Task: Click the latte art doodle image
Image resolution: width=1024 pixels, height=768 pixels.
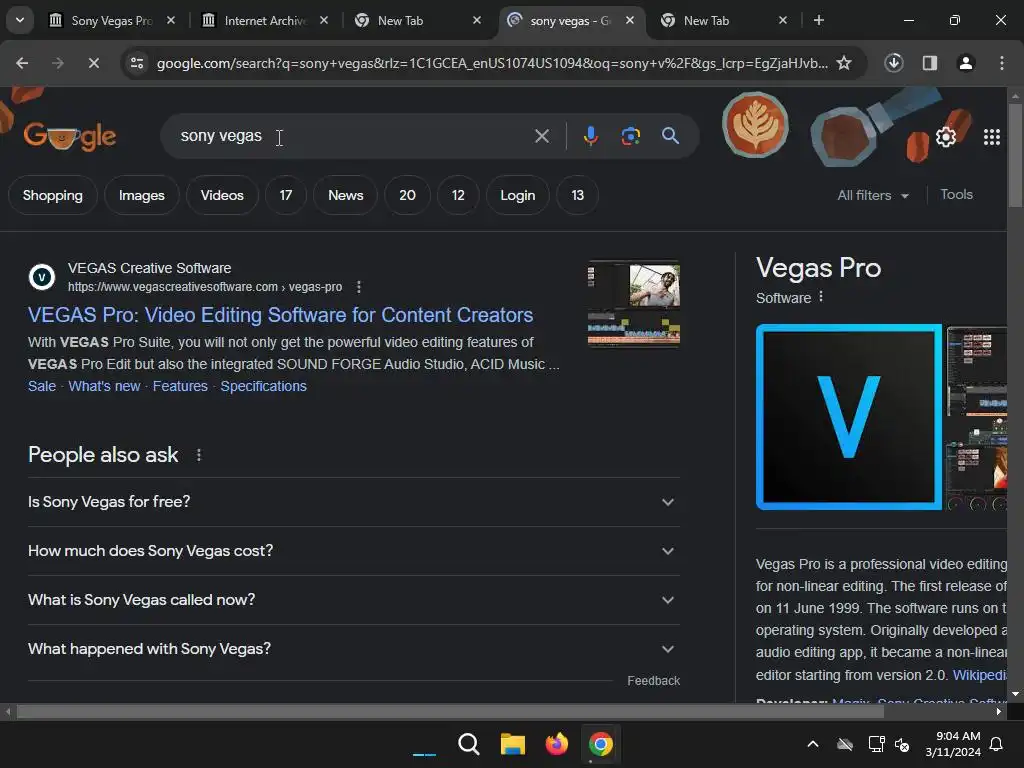Action: click(755, 124)
